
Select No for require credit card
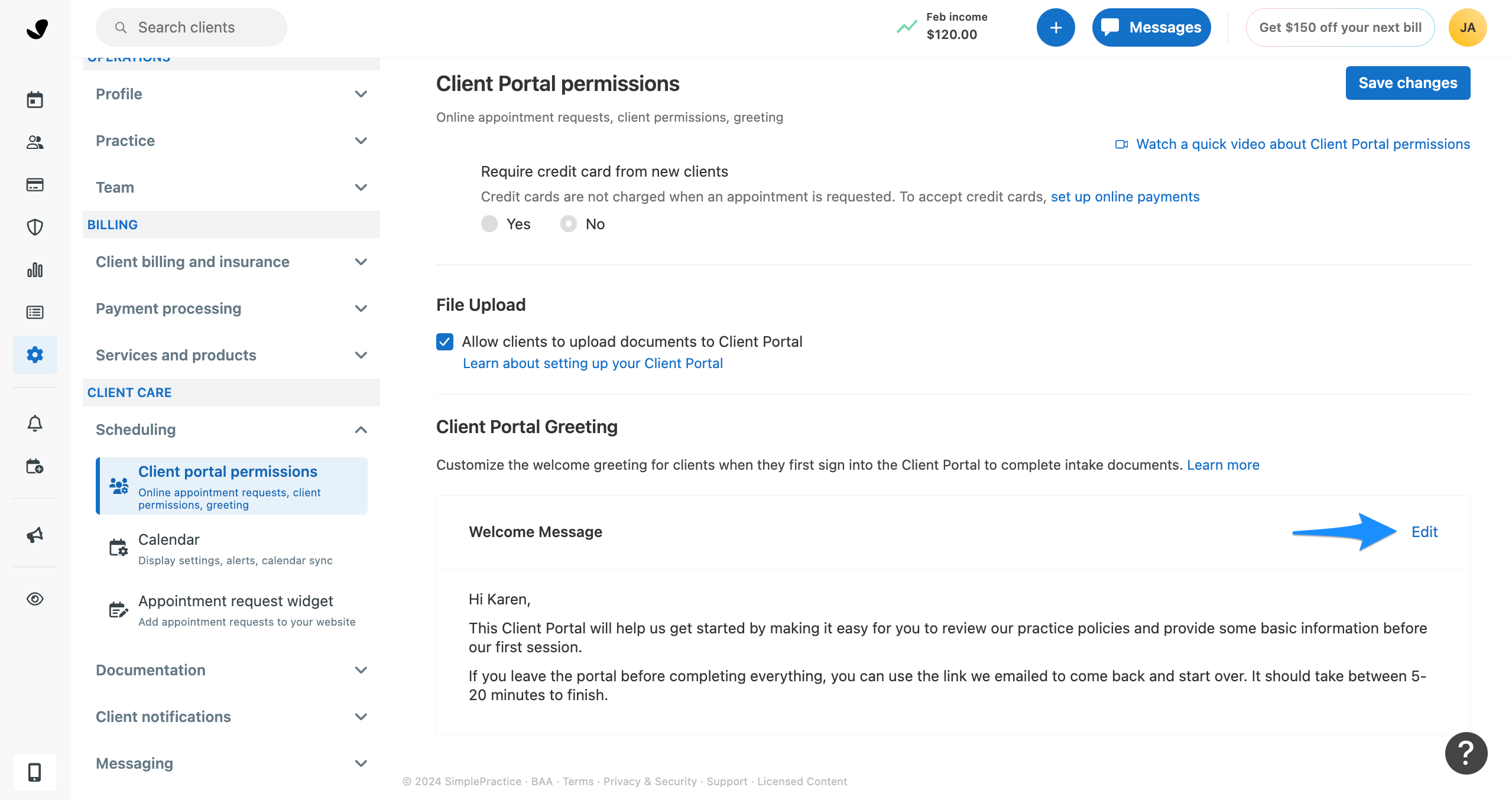point(569,224)
